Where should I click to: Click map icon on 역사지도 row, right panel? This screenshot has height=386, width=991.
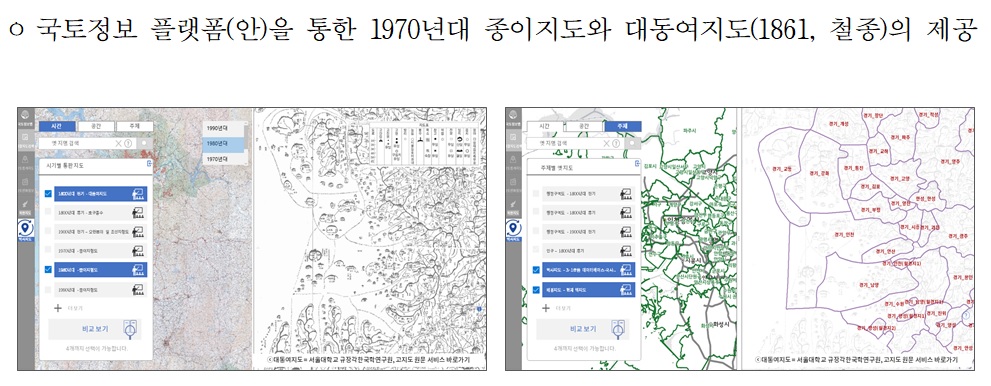tap(625, 270)
